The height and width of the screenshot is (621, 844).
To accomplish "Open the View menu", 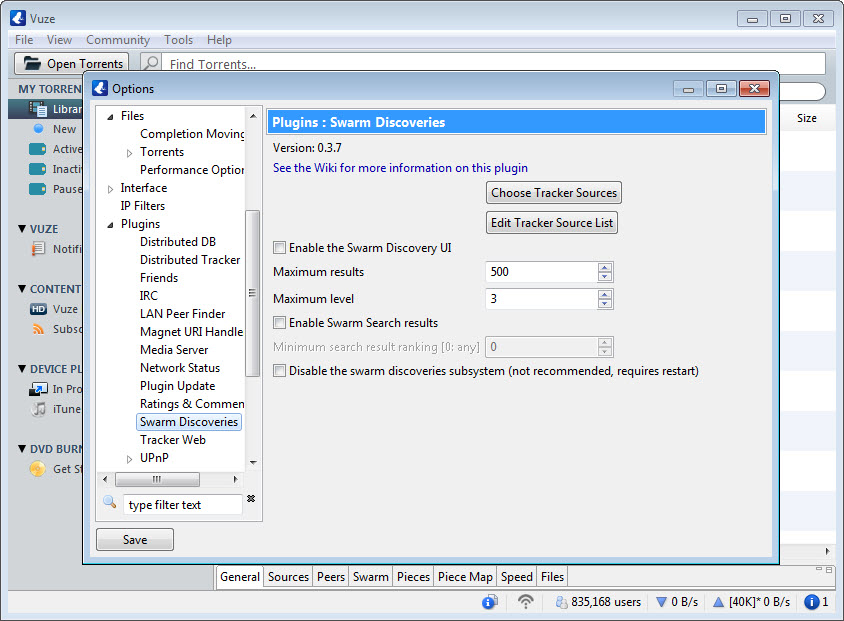I will pyautogui.click(x=59, y=40).
